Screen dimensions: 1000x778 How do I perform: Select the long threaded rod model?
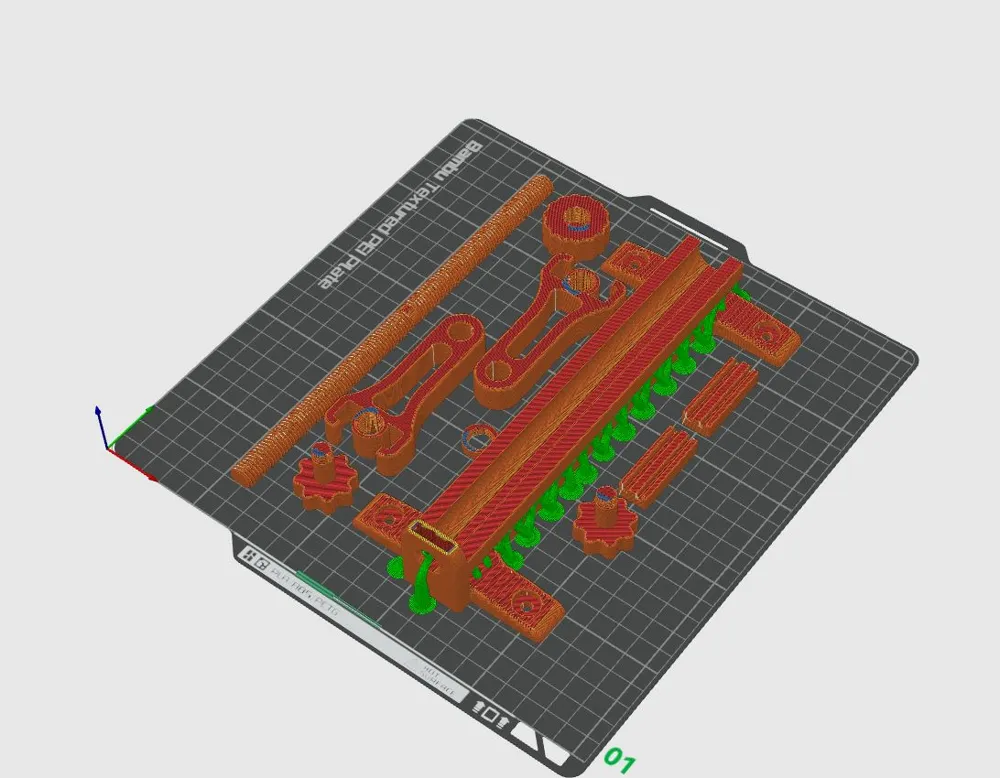[x=392, y=330]
